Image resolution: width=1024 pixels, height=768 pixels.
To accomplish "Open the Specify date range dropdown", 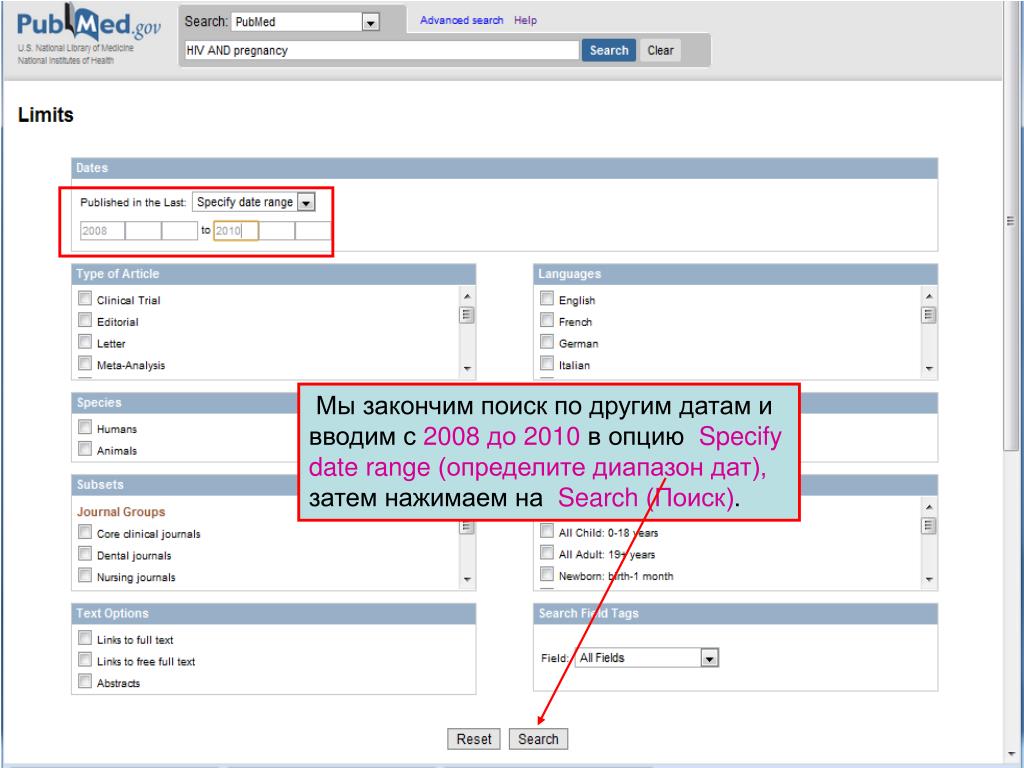I will click(254, 202).
